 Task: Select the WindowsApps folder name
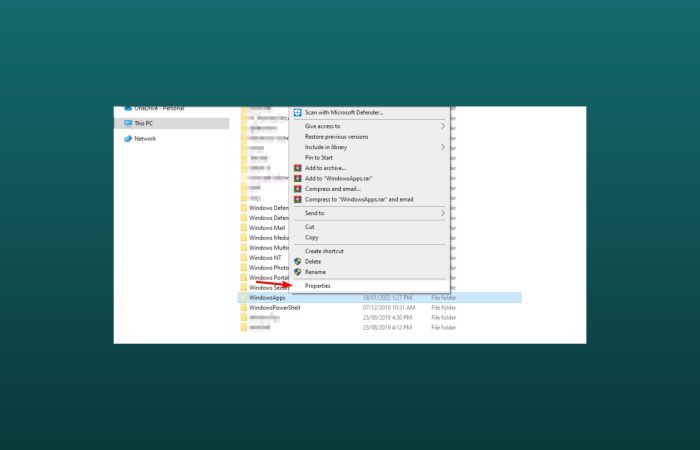267,298
